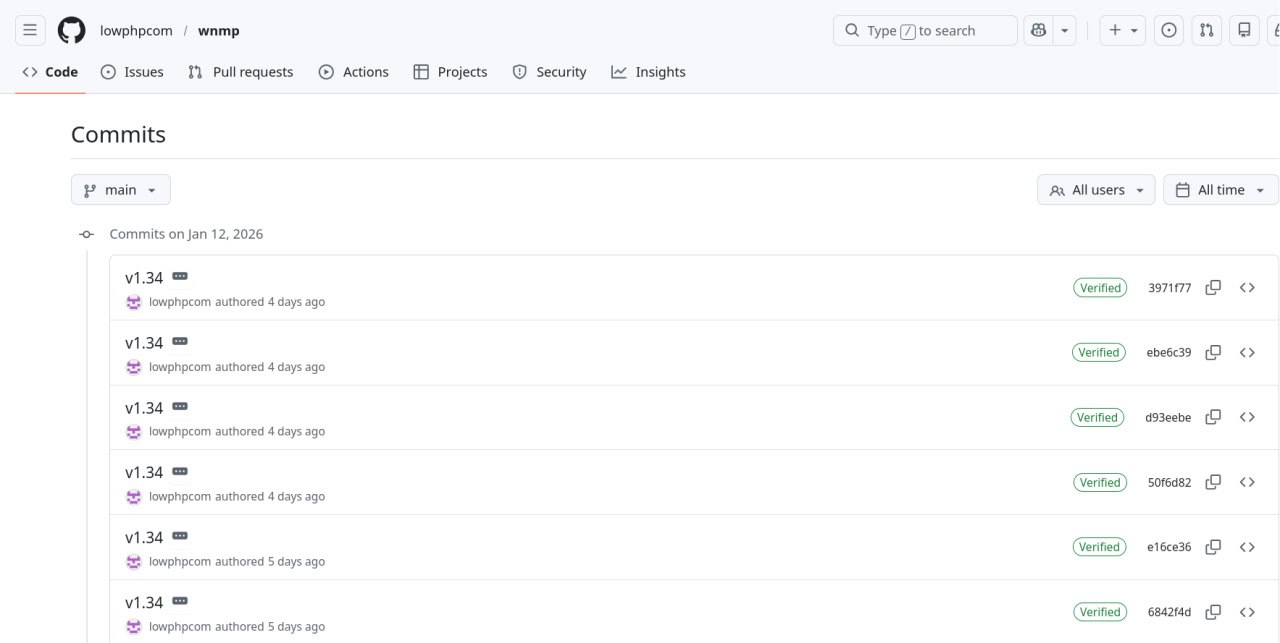Click the GitHub logo icon
Screen dimensions: 1280x643
pos(71,30)
